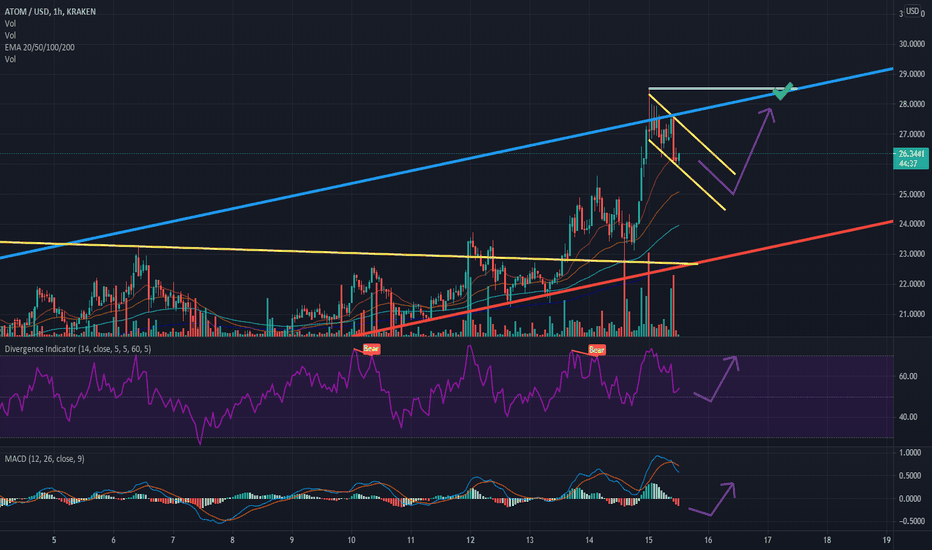The image size is (932, 550).
Task: Click the 29.0000 price axis label
Action: [912, 74]
